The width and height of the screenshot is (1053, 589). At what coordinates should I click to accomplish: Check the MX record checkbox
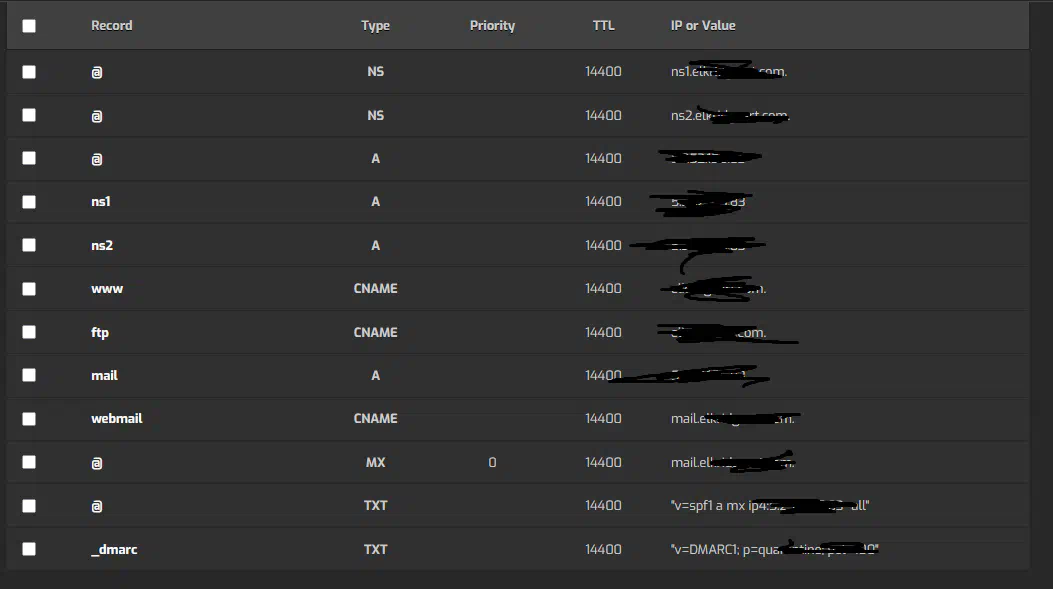[29, 462]
